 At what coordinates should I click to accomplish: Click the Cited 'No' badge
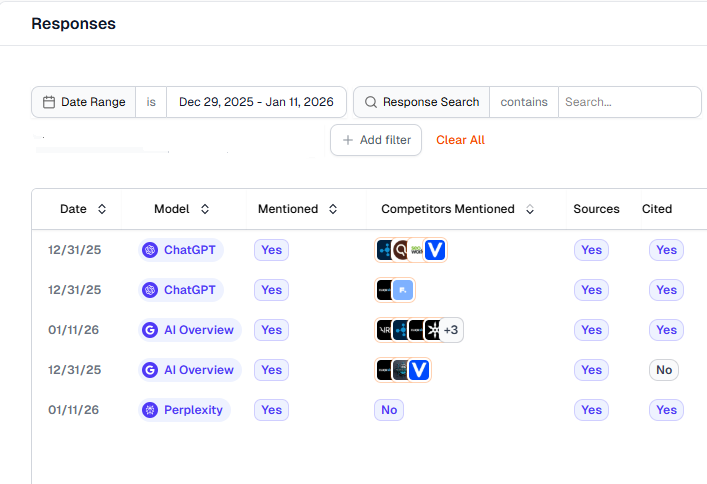(664, 370)
